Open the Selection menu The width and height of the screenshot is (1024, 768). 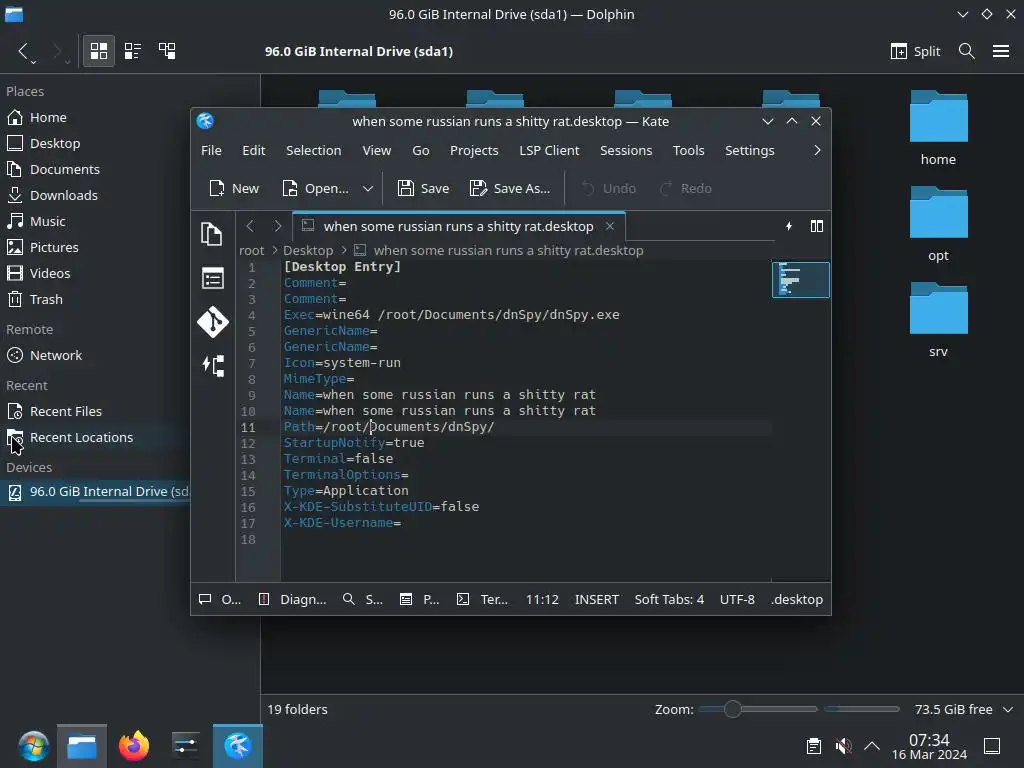point(313,150)
